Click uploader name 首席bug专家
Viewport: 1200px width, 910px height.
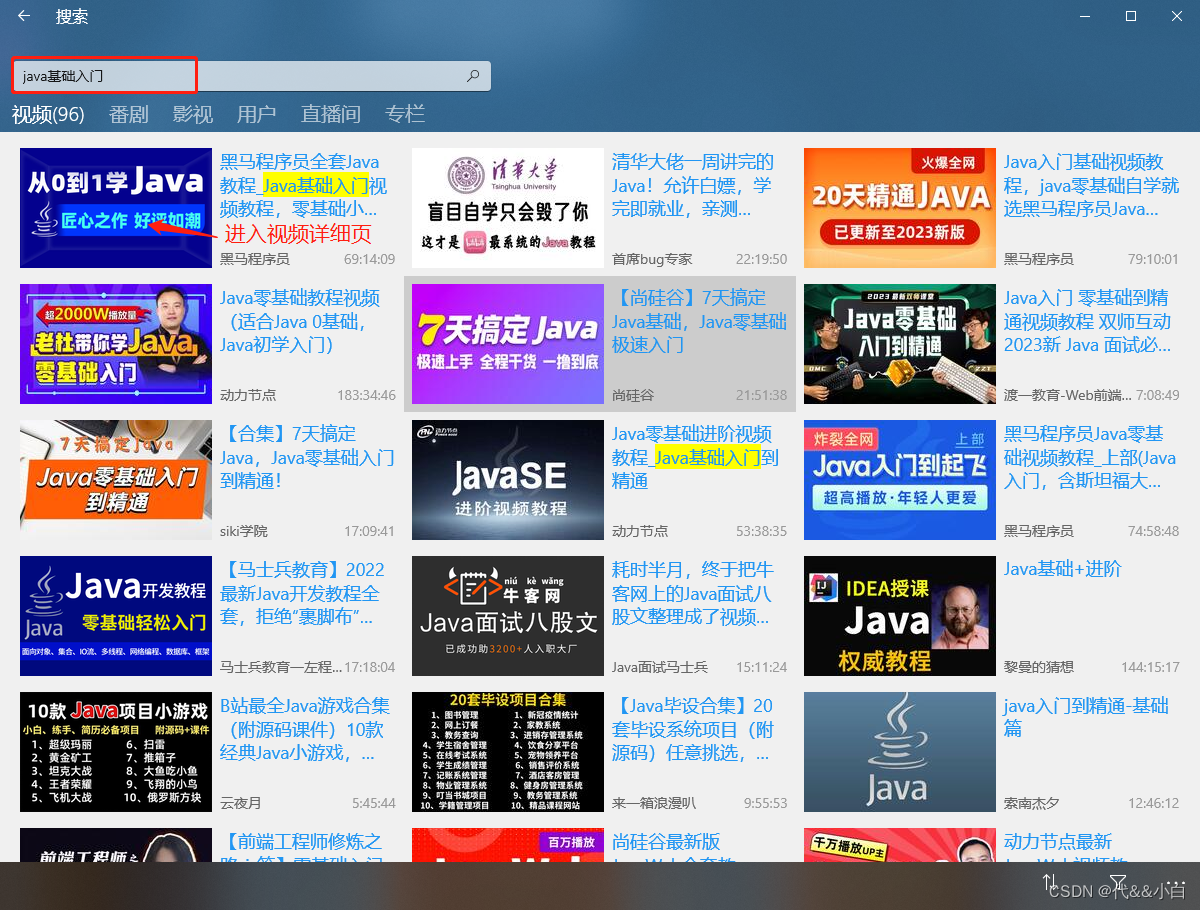[652, 259]
